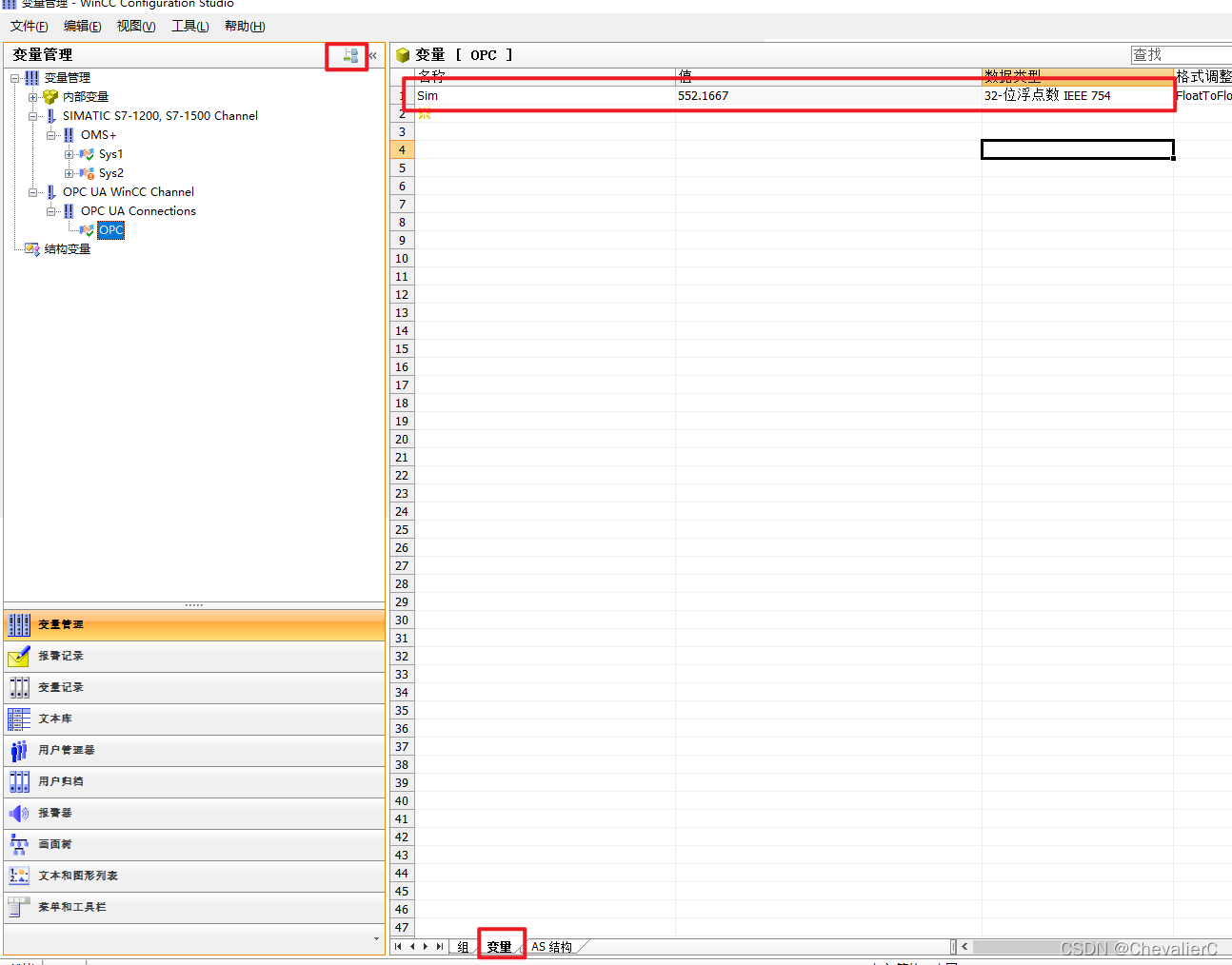1232x965 pixels.
Task: Collapse the OMS+ node
Action: 50,135
